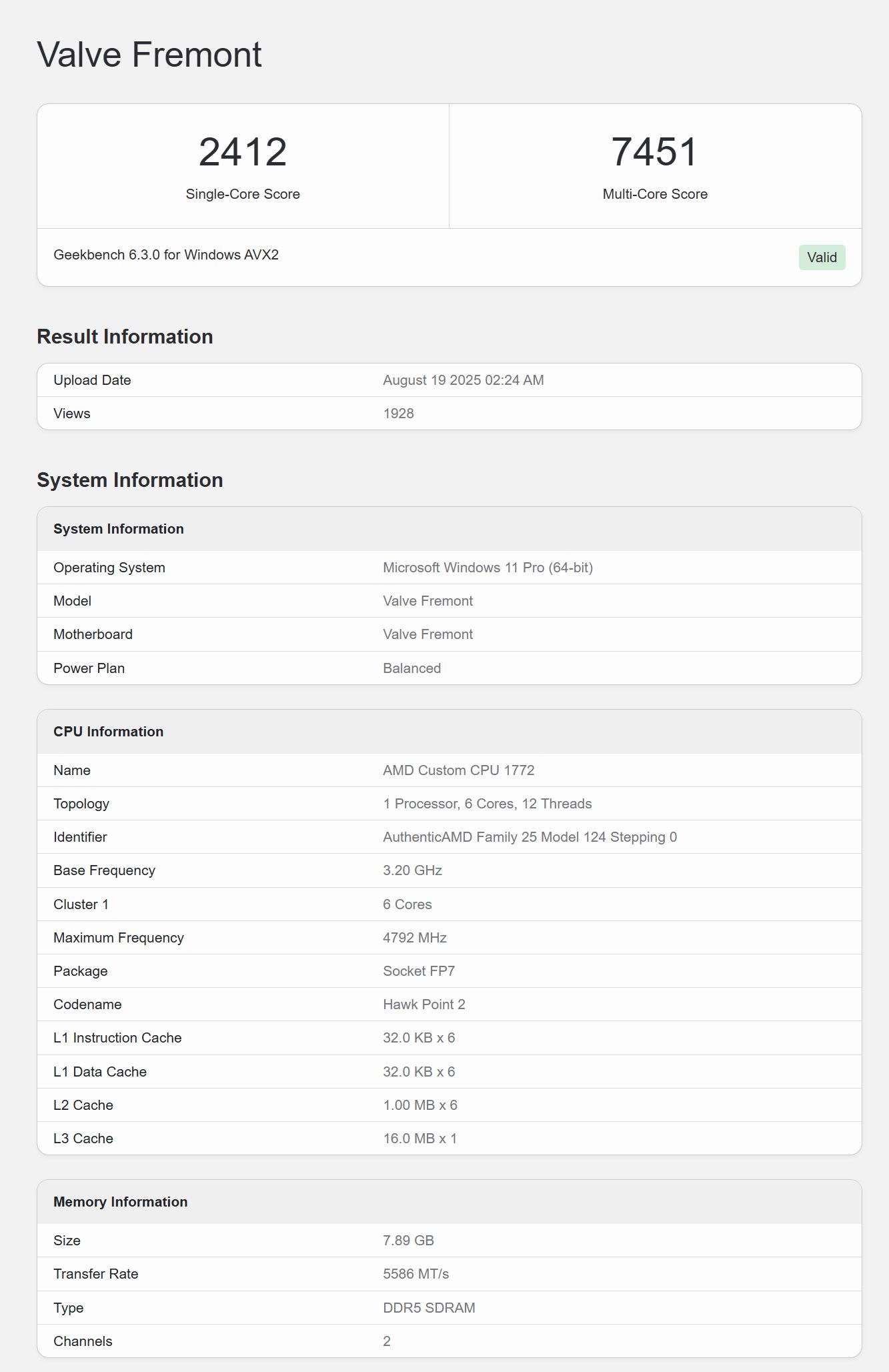The image size is (889, 1372).
Task: Click the Maximum Frequency label
Action: click(119, 938)
